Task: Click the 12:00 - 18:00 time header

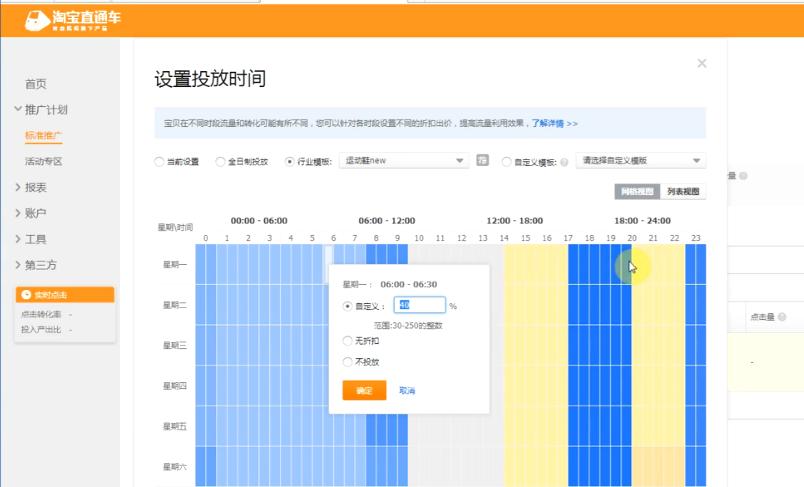Action: [x=514, y=220]
